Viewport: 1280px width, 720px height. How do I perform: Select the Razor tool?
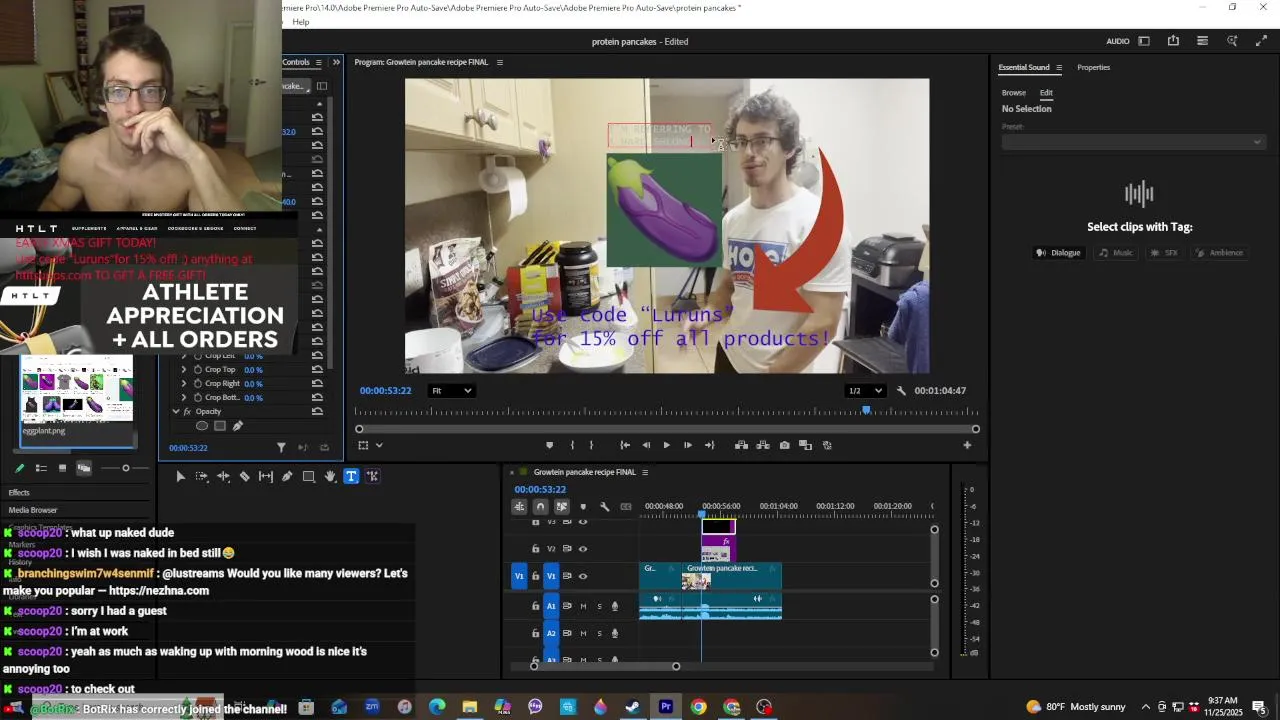click(x=244, y=477)
